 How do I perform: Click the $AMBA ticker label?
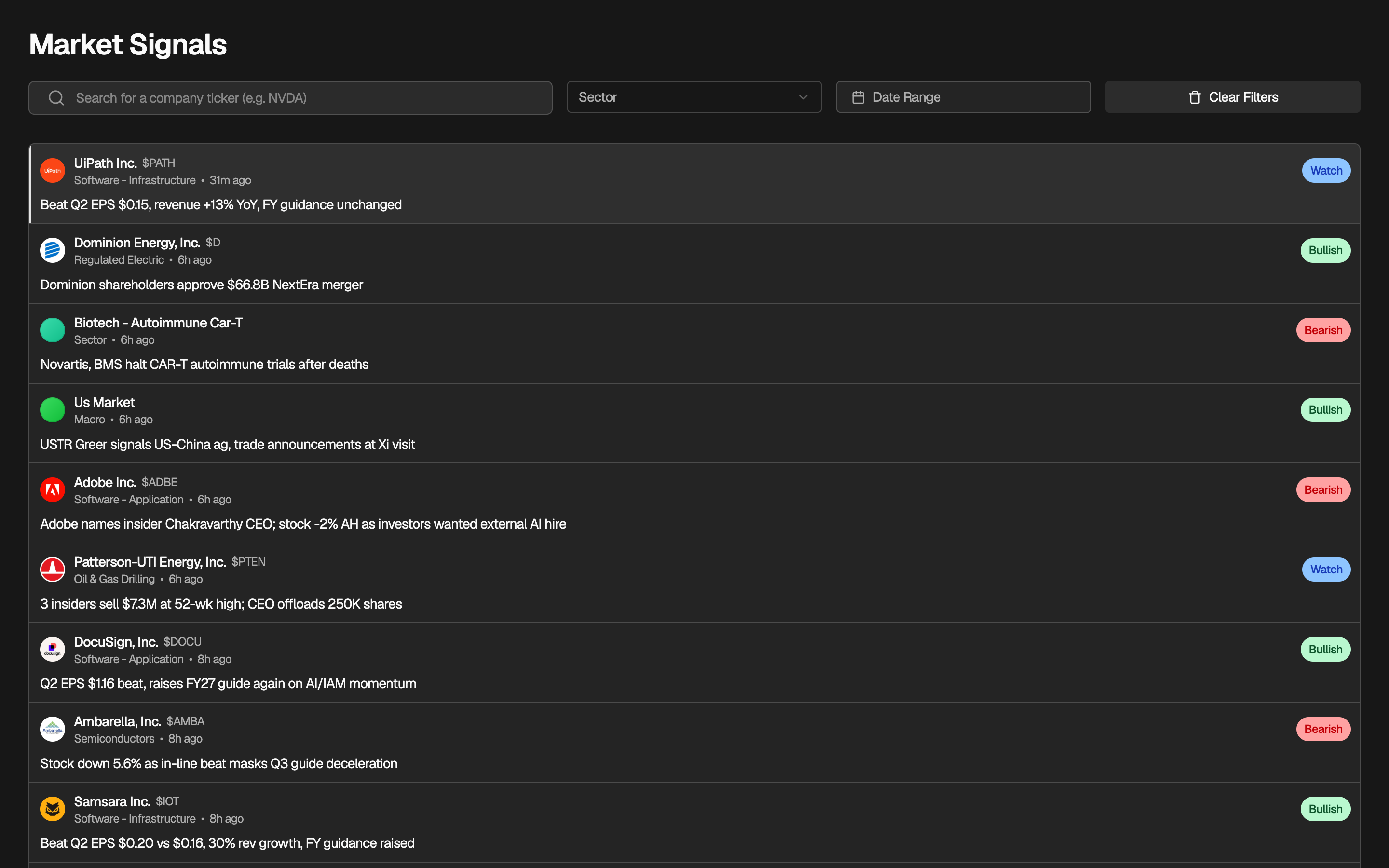click(x=185, y=721)
